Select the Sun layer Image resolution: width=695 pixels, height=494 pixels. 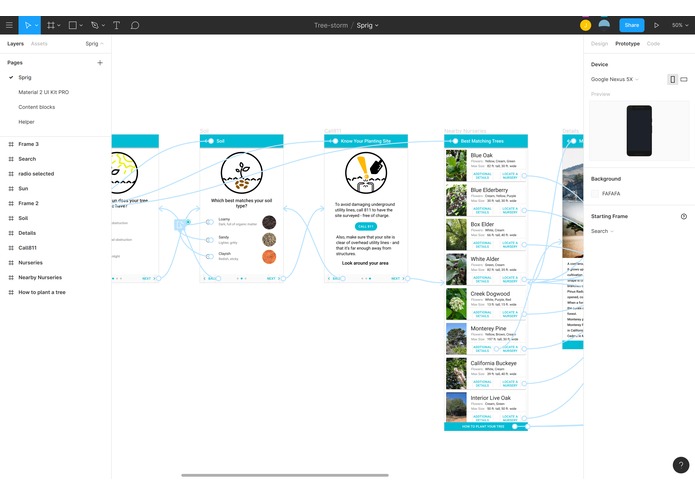(23, 189)
